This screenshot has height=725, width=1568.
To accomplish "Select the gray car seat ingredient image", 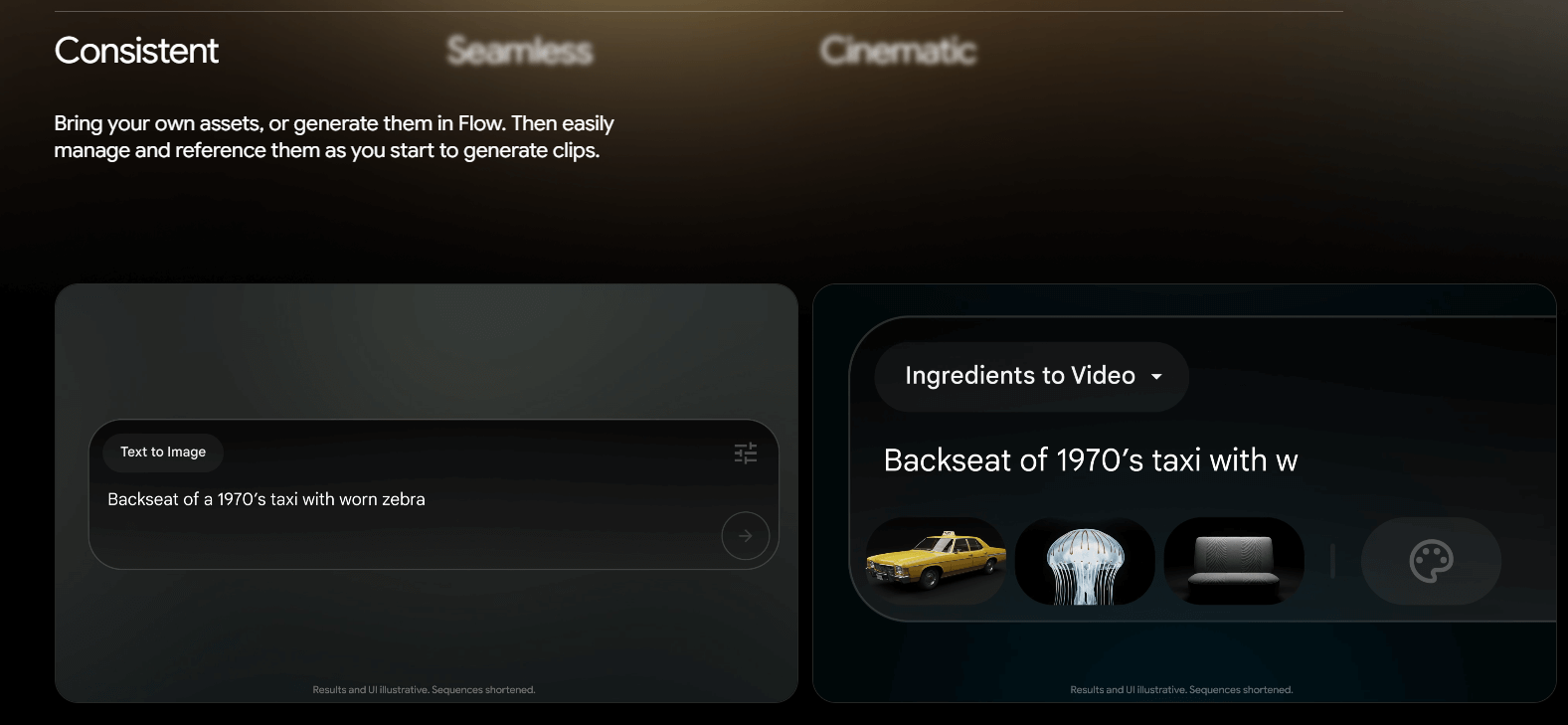I will pyautogui.click(x=1234, y=562).
